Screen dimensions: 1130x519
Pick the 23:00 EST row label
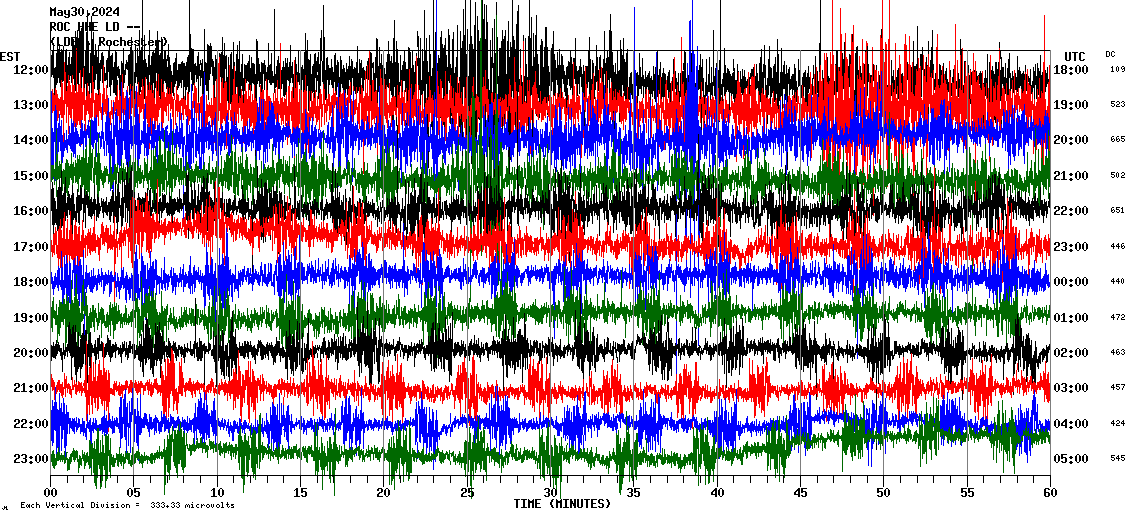[30, 459]
